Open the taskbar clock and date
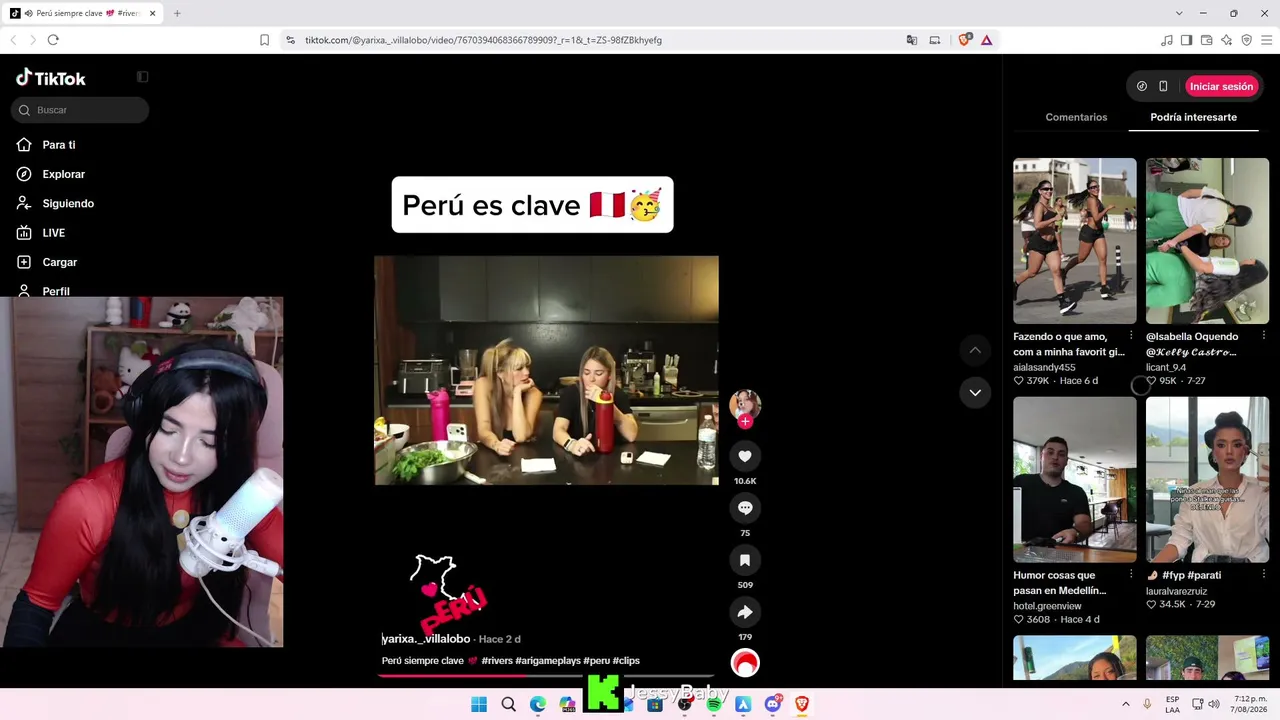Image resolution: width=1280 pixels, height=720 pixels. pos(1249,704)
